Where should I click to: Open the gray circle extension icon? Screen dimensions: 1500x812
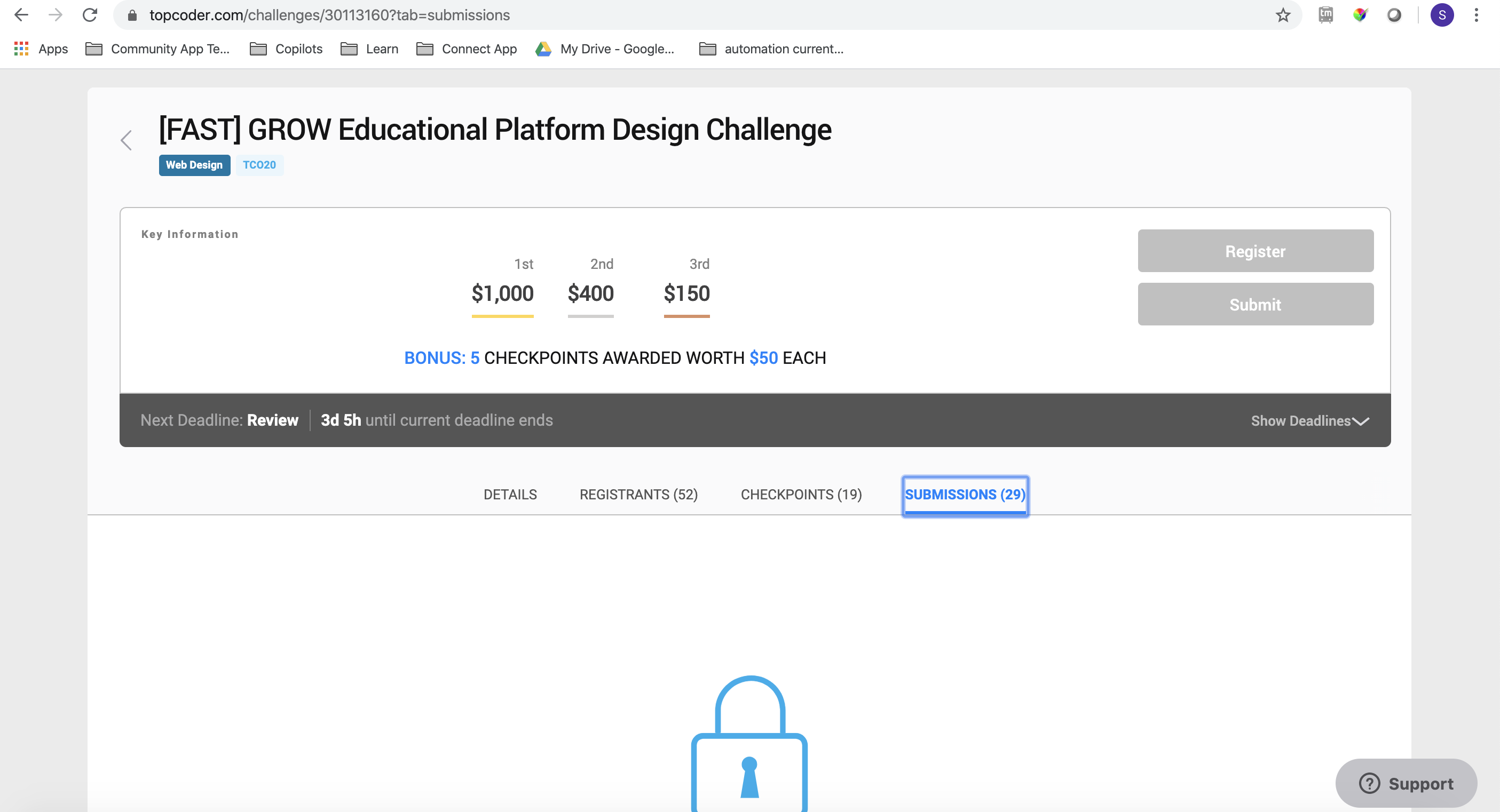click(x=1394, y=15)
